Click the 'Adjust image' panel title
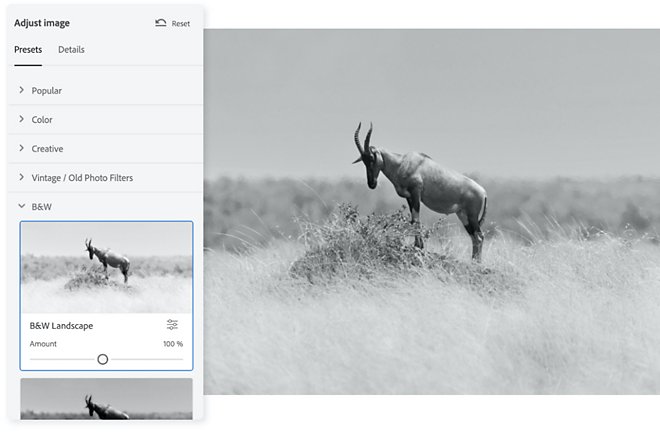 [42, 23]
